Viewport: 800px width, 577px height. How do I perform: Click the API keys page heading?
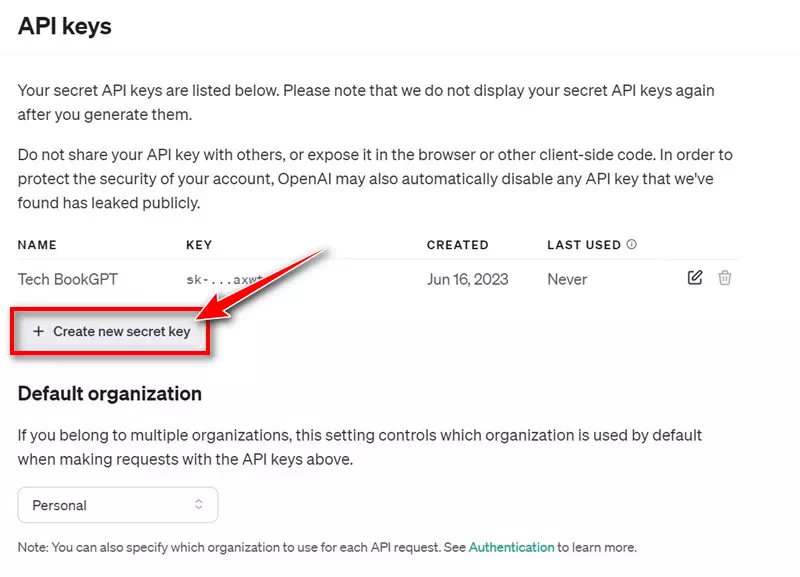(65, 27)
